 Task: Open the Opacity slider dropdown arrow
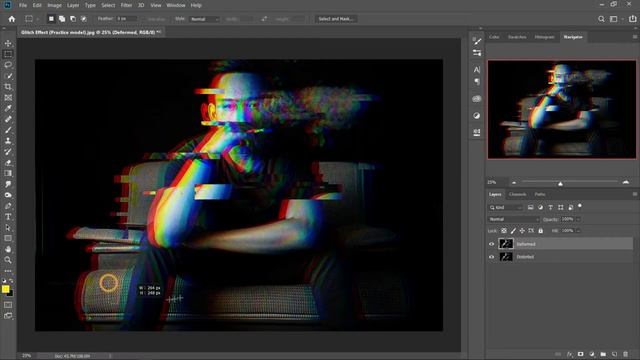[578, 220]
